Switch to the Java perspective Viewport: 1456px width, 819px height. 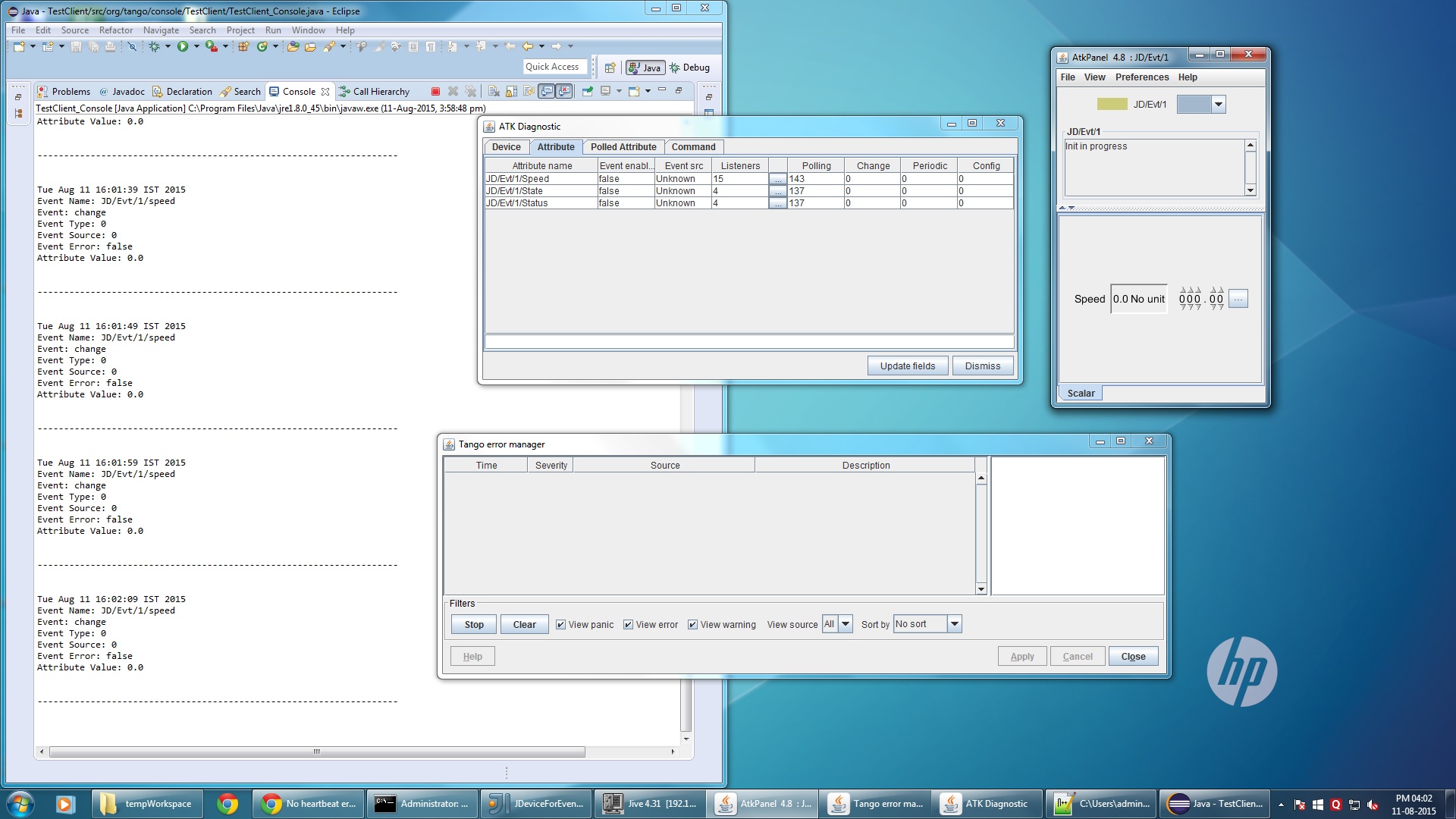point(645,67)
